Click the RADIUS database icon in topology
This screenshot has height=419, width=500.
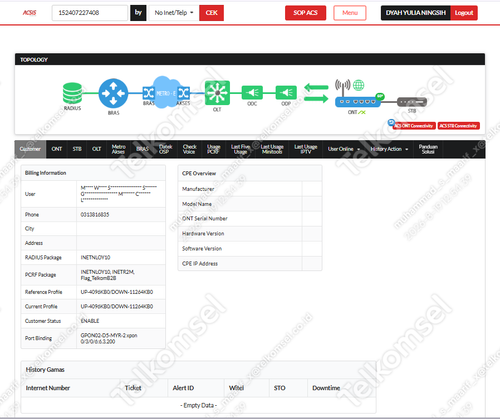[x=72, y=93]
